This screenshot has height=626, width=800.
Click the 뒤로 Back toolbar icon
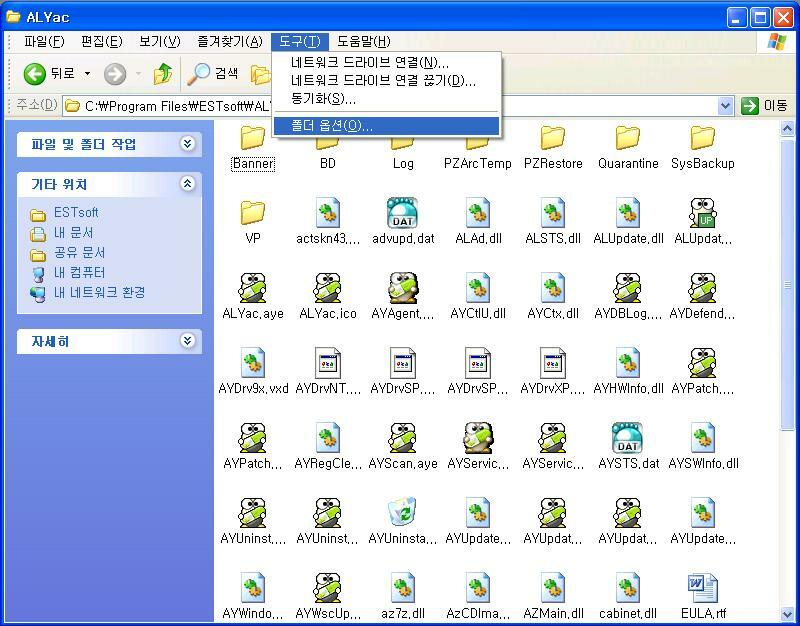pyautogui.click(x=35, y=74)
